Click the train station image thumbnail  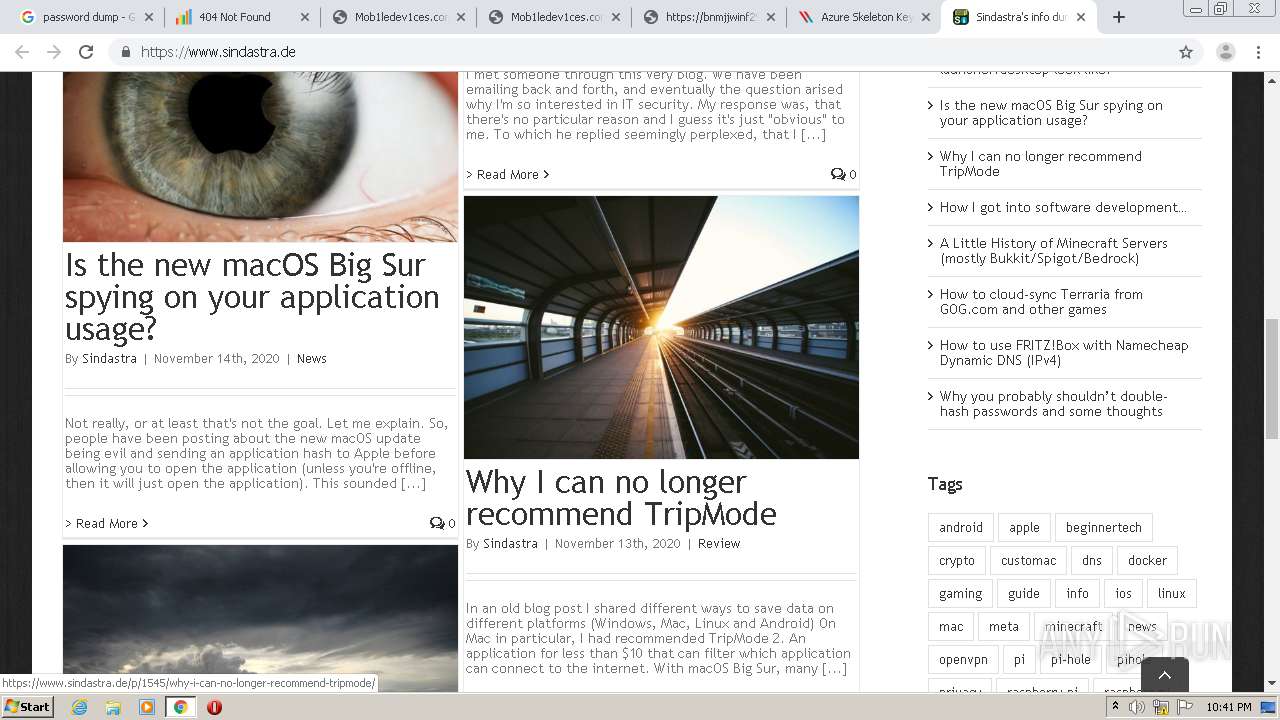[x=661, y=327]
